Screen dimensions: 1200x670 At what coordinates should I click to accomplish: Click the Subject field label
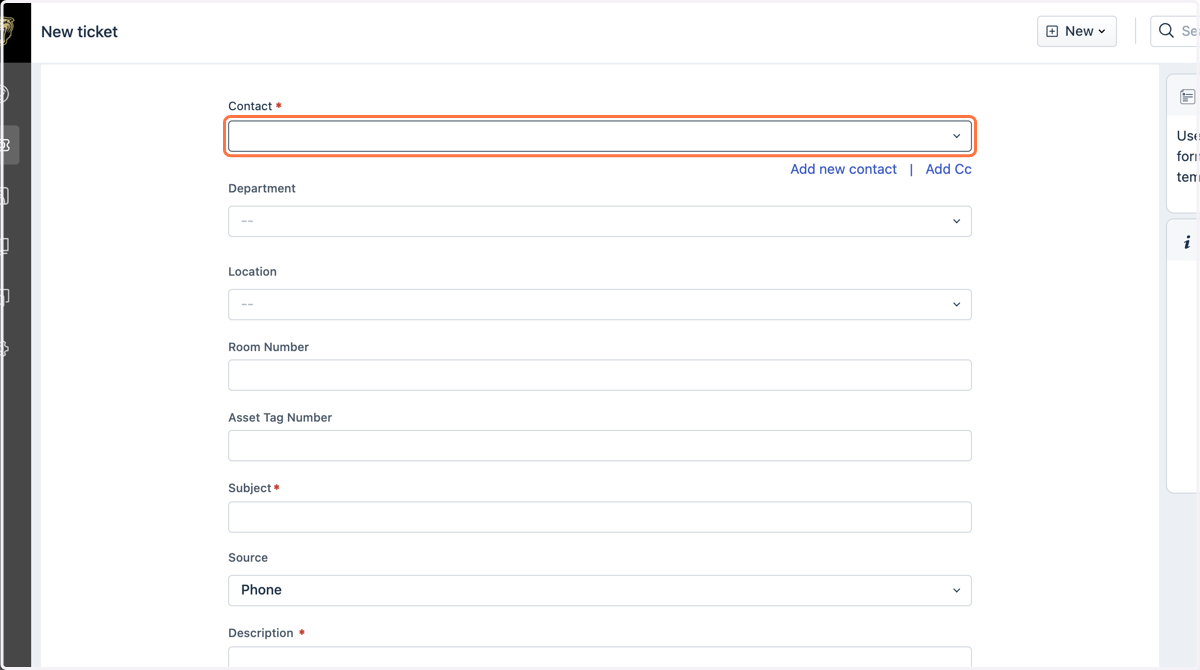tap(250, 488)
